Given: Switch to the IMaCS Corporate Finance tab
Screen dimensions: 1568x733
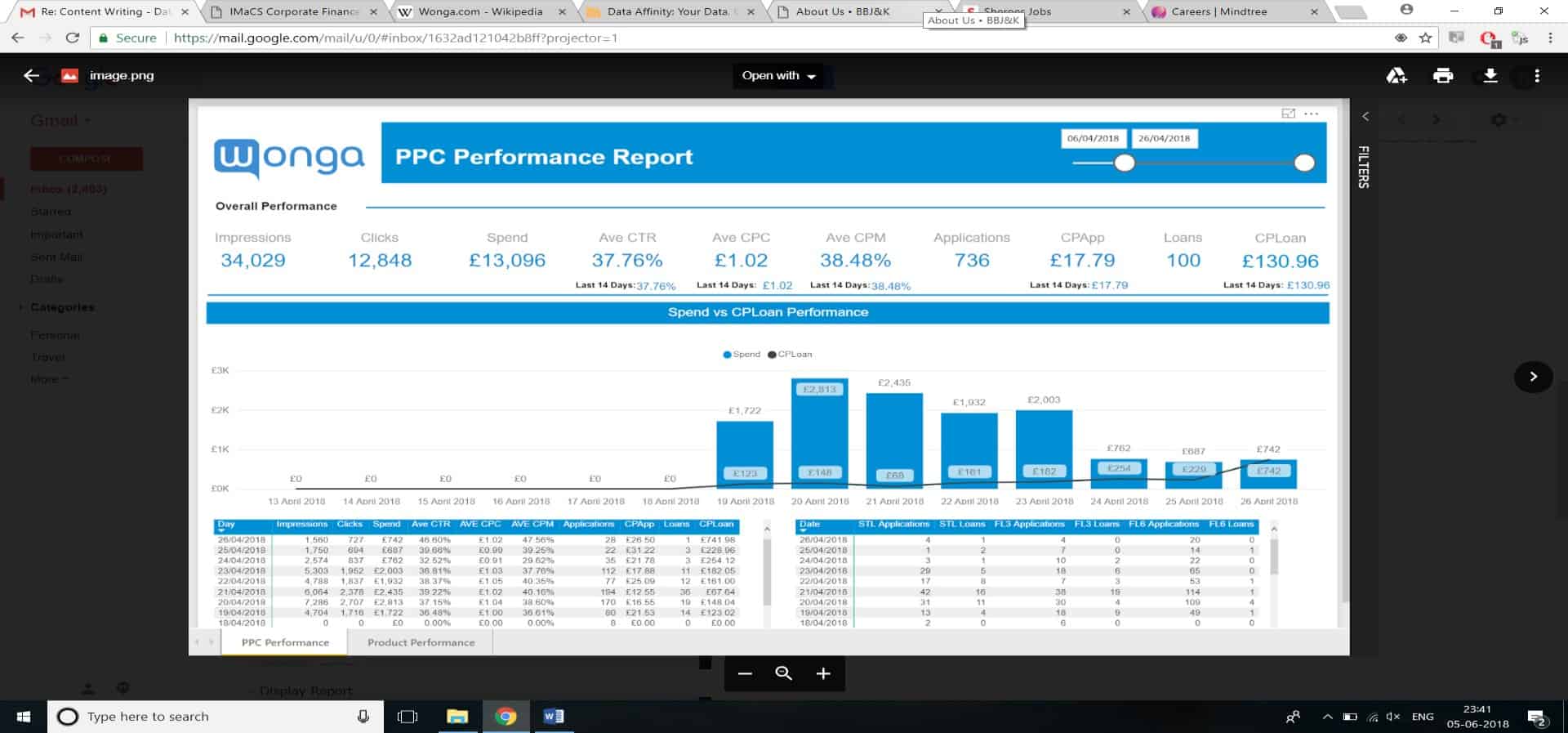Looking at the screenshot, I should coord(294,11).
